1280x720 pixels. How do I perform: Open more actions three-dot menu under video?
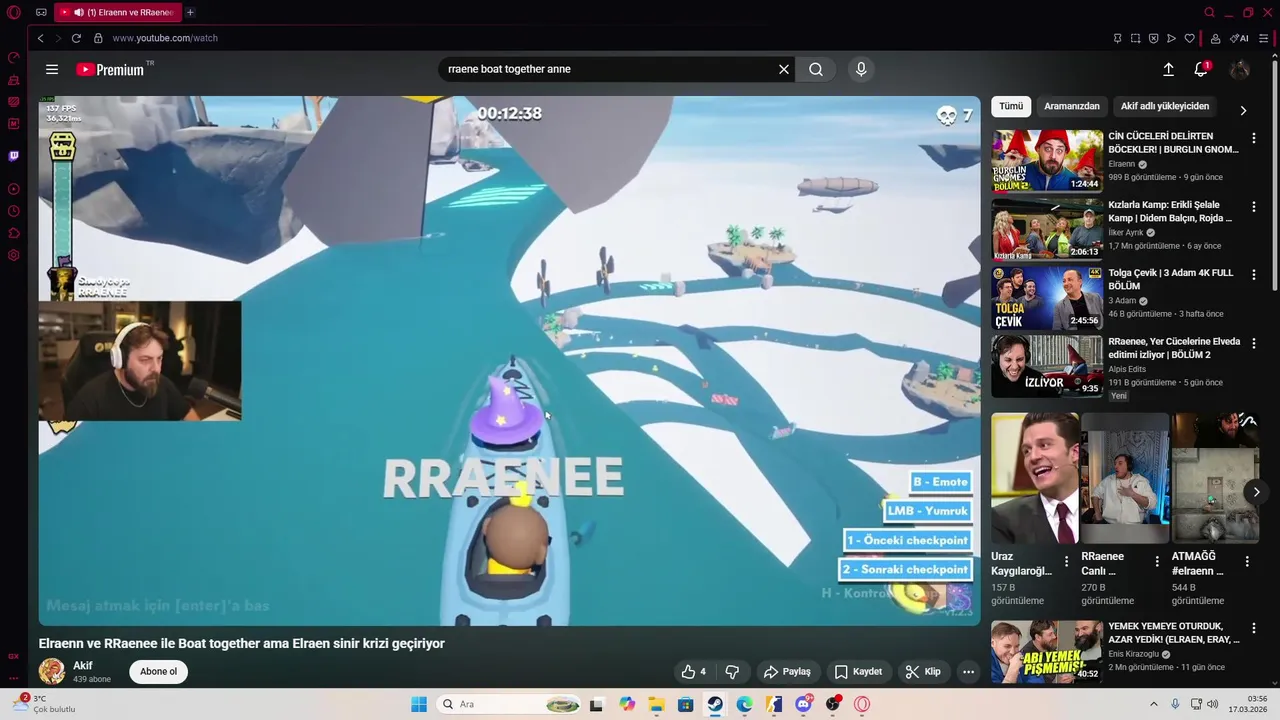coord(968,672)
